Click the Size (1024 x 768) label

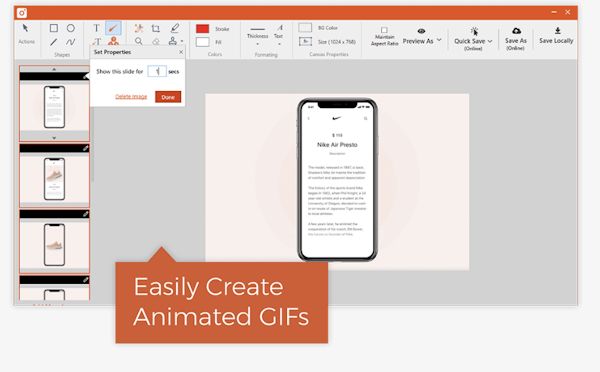[x=337, y=42]
